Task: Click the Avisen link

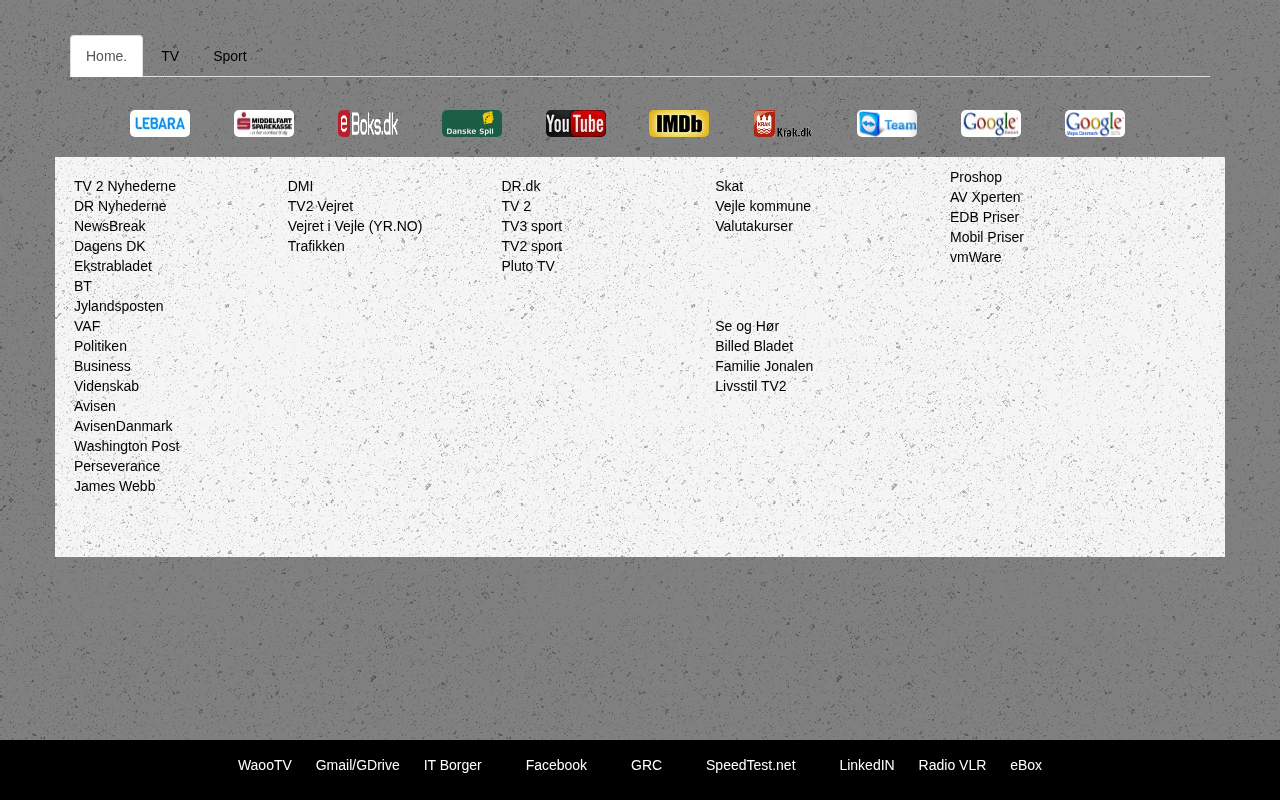Action: (x=95, y=406)
